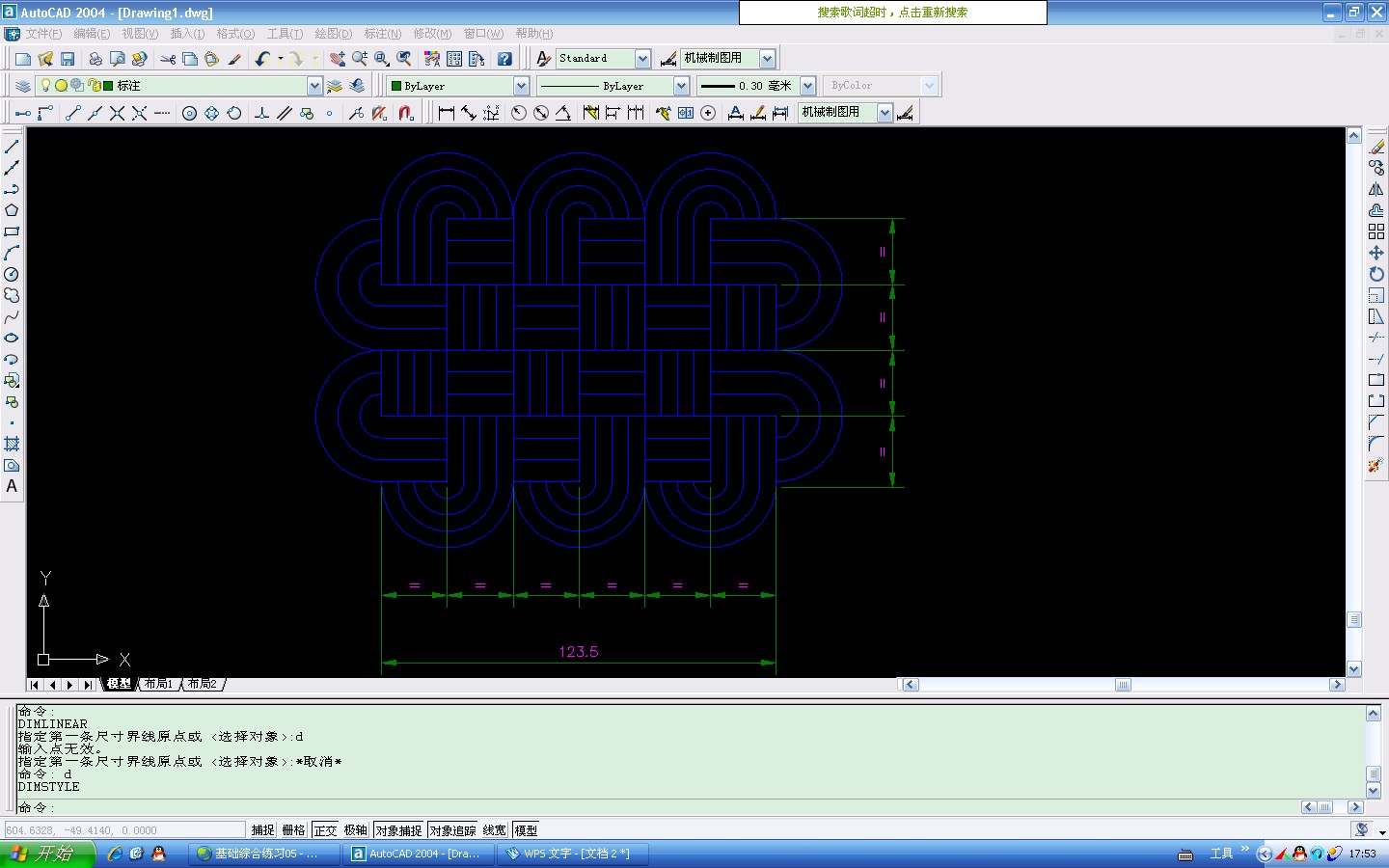
Task: Open the 标注 layer dropdown list
Action: (x=314, y=86)
